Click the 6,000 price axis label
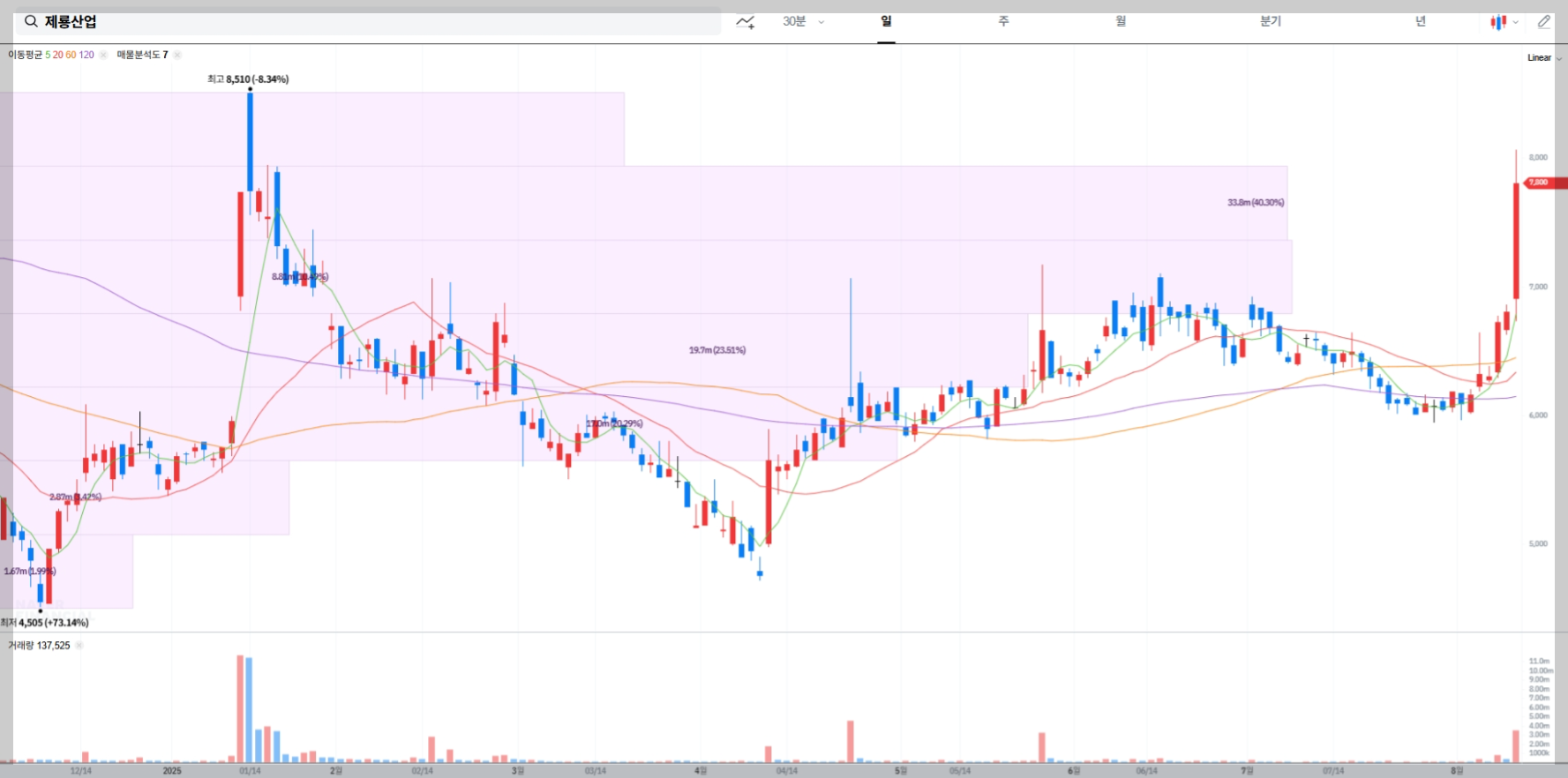The image size is (1568, 778). [1538, 415]
